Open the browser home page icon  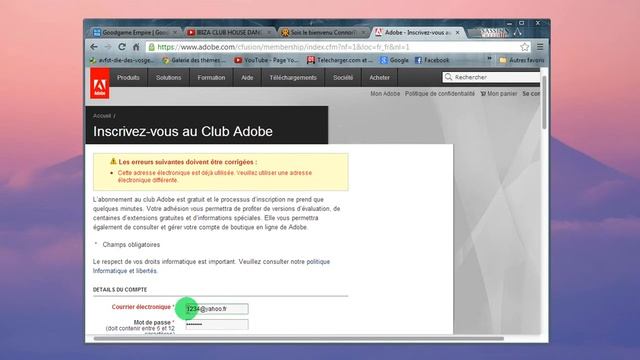[136, 47]
